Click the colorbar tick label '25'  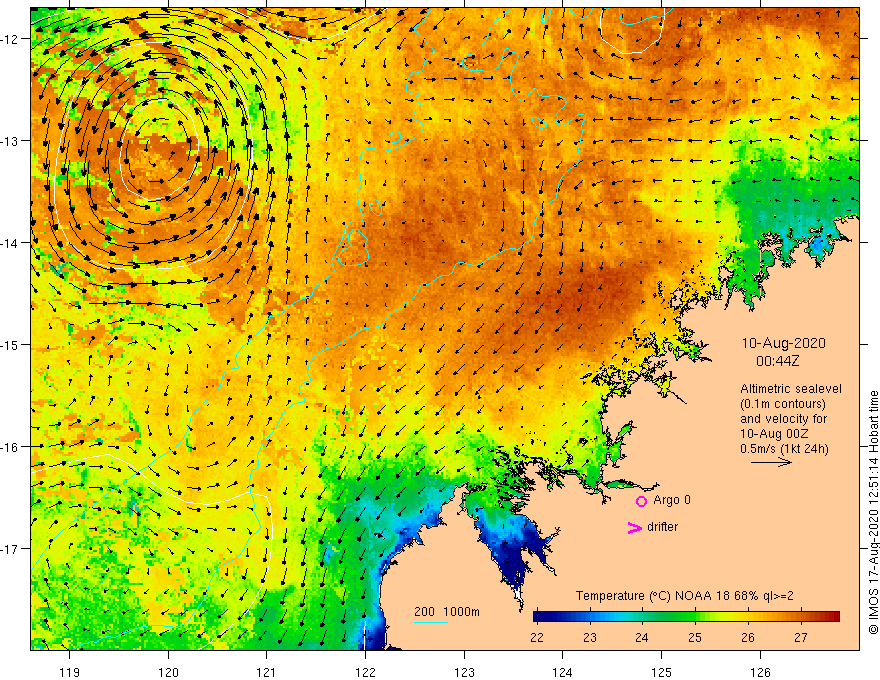pyautogui.click(x=695, y=637)
